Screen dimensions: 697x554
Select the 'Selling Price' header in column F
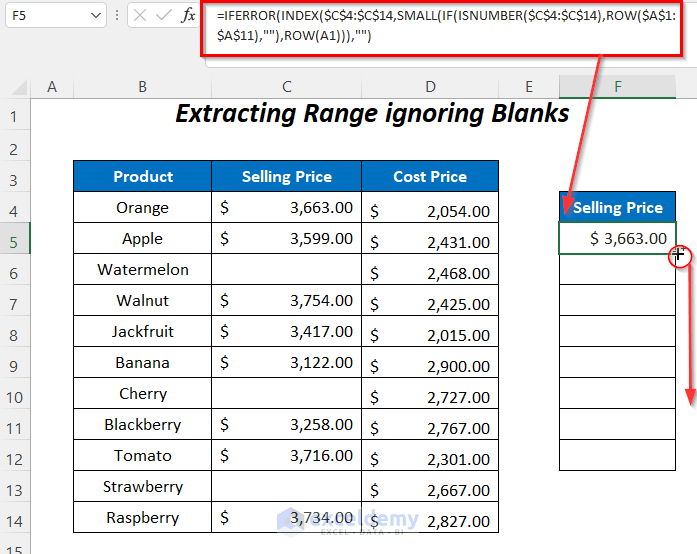[x=617, y=207]
